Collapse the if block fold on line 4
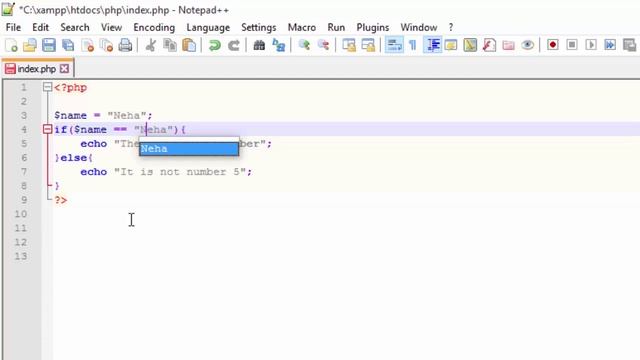Screen dimensions: 640x360 (x=47, y=129)
